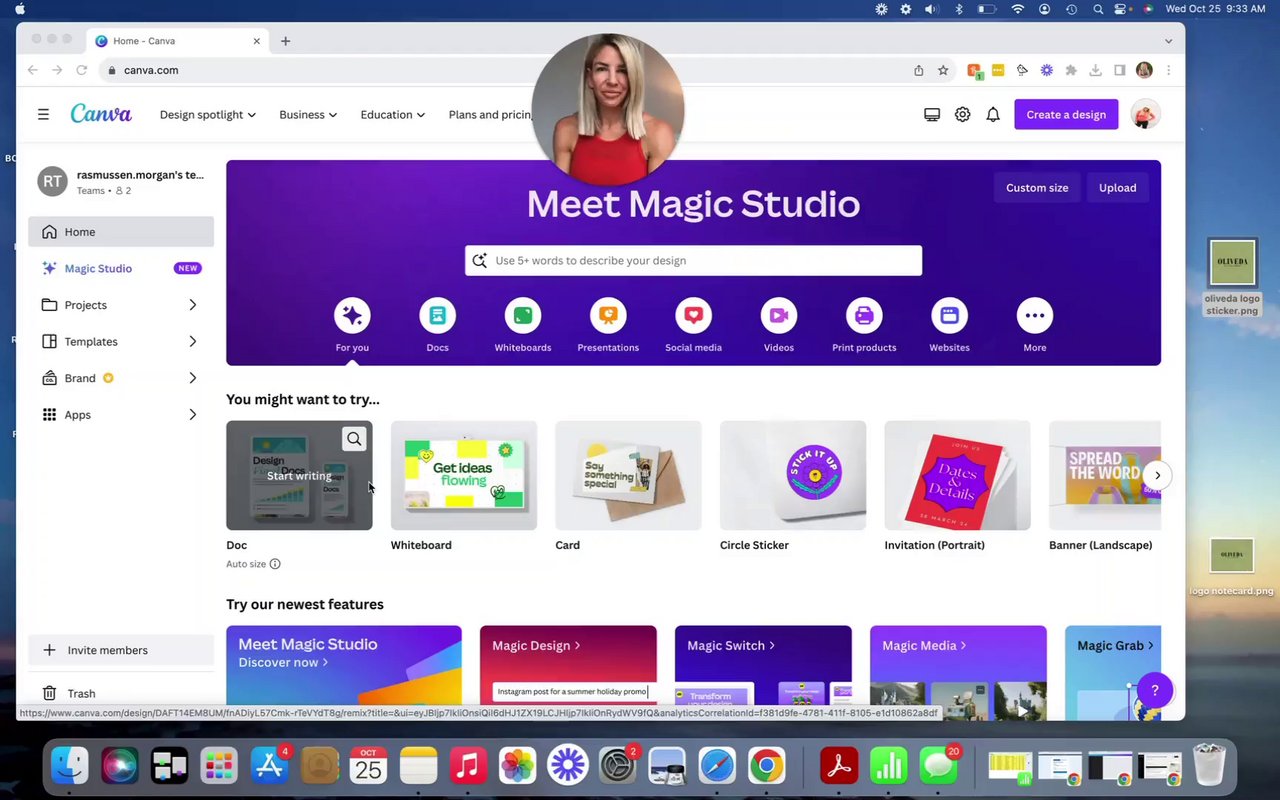Go to Home in the sidebar
The height and width of the screenshot is (800, 1280).
pos(121,231)
